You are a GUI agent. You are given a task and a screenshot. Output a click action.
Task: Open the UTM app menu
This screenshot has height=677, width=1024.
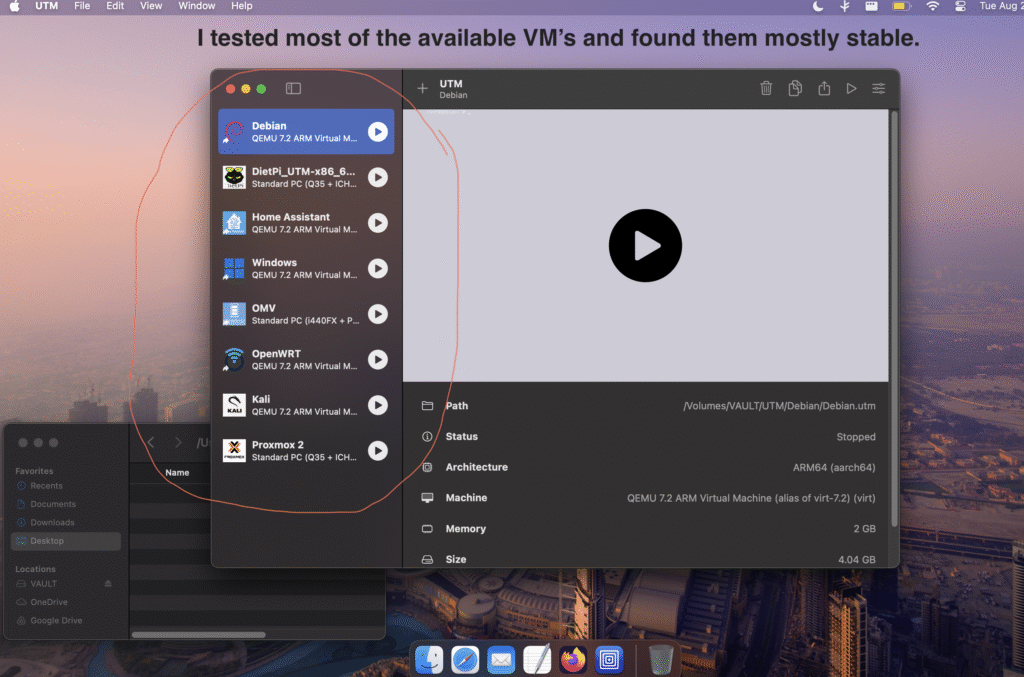(x=46, y=6)
